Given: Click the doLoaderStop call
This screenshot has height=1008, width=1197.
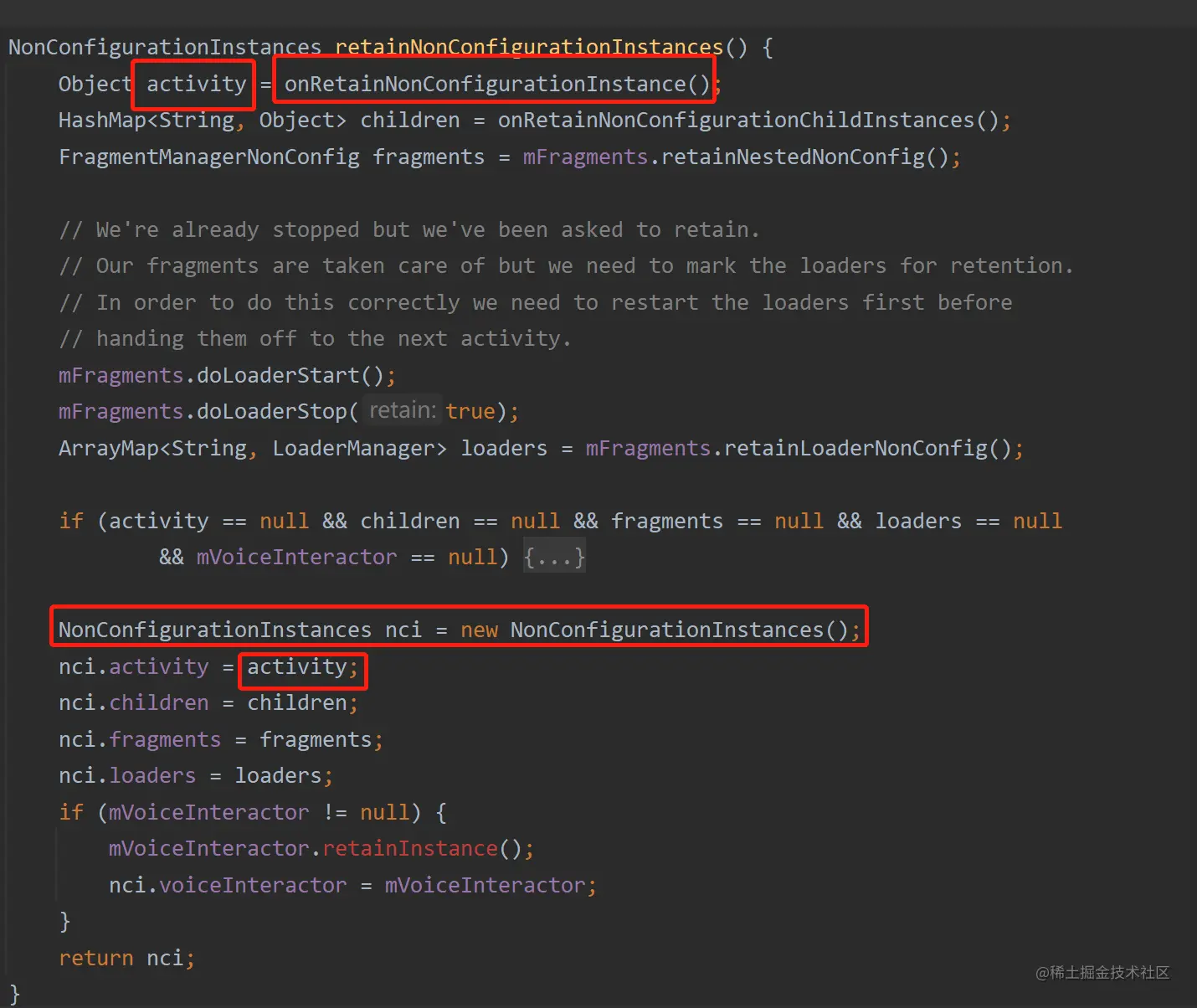Looking at the screenshot, I should click(x=272, y=411).
